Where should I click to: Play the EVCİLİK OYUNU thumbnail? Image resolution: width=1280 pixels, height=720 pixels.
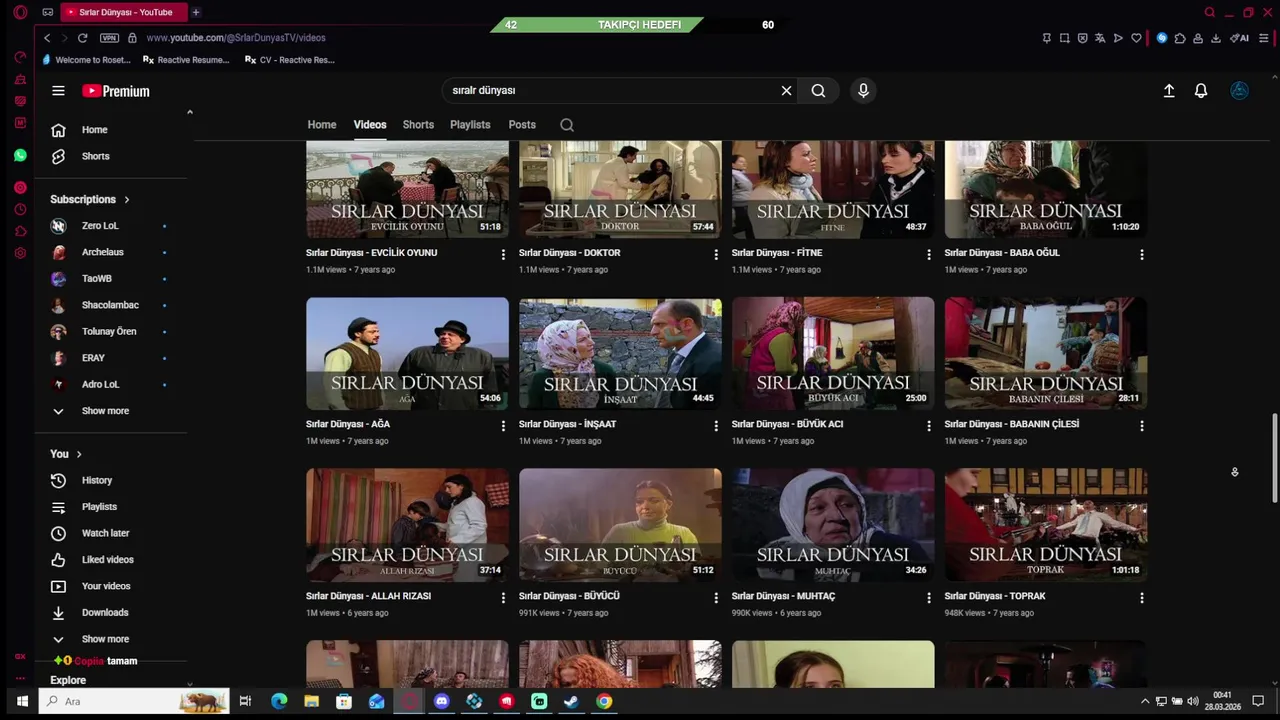pos(407,189)
